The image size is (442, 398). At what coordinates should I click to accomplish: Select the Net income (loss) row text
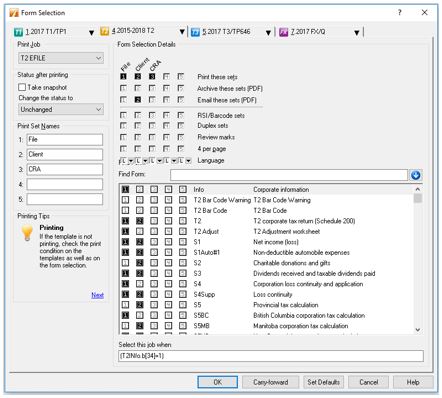[276, 242]
